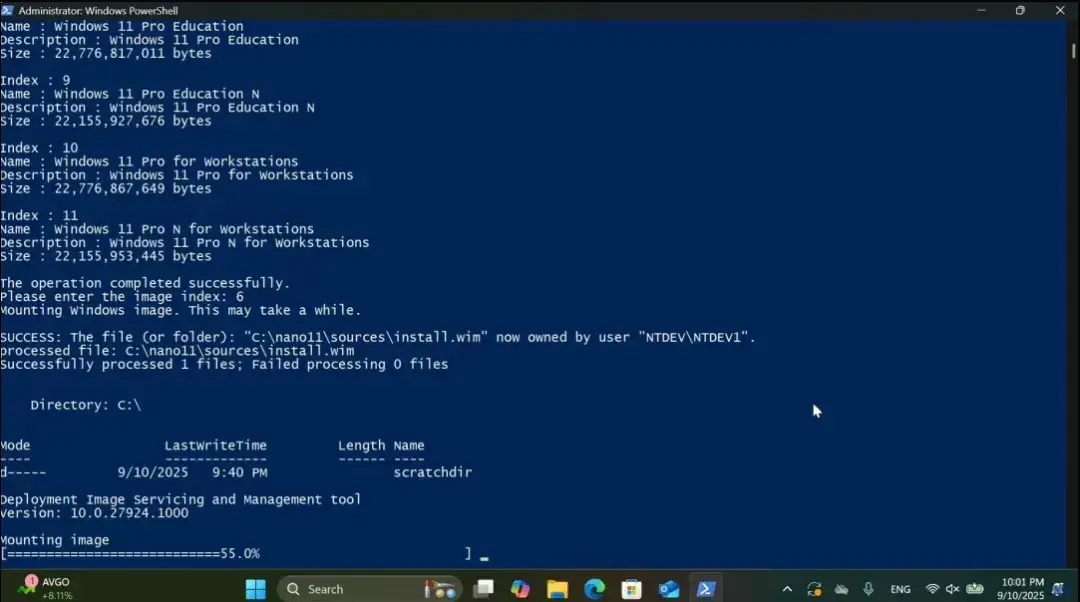Open OneDrive cloud tray icon

tap(841, 589)
